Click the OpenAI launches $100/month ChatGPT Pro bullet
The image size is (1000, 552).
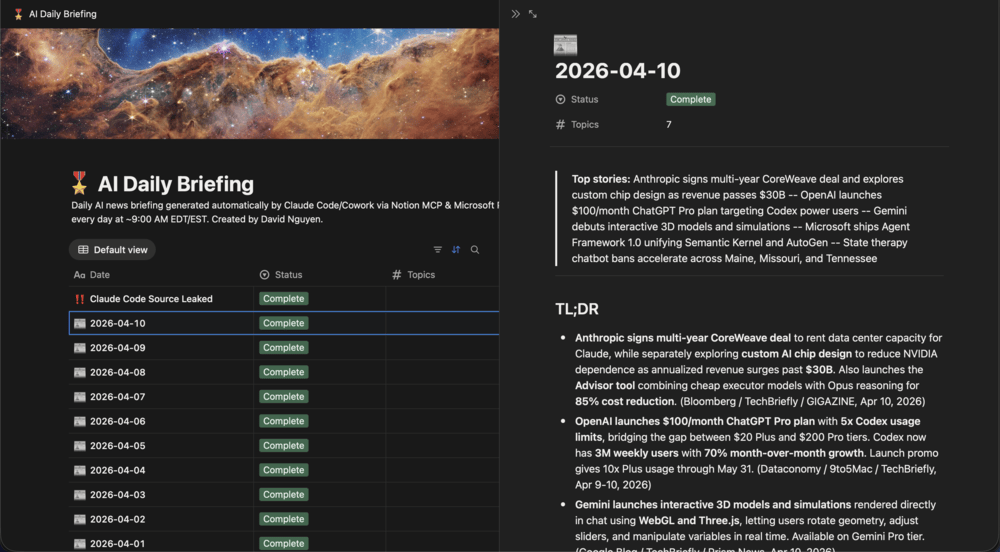pos(756,453)
